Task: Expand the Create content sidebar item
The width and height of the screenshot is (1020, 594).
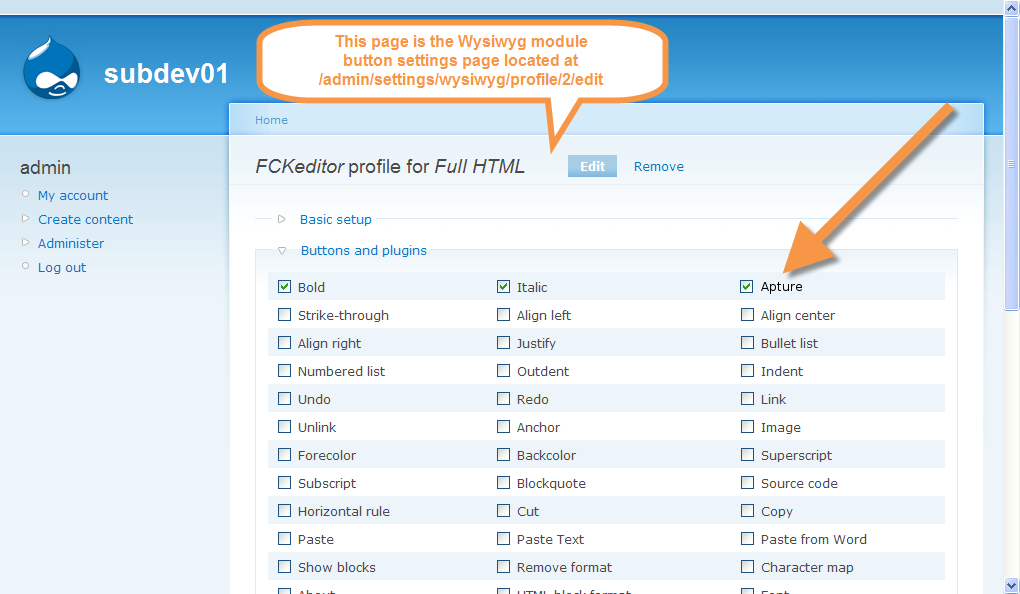Action: coord(85,219)
